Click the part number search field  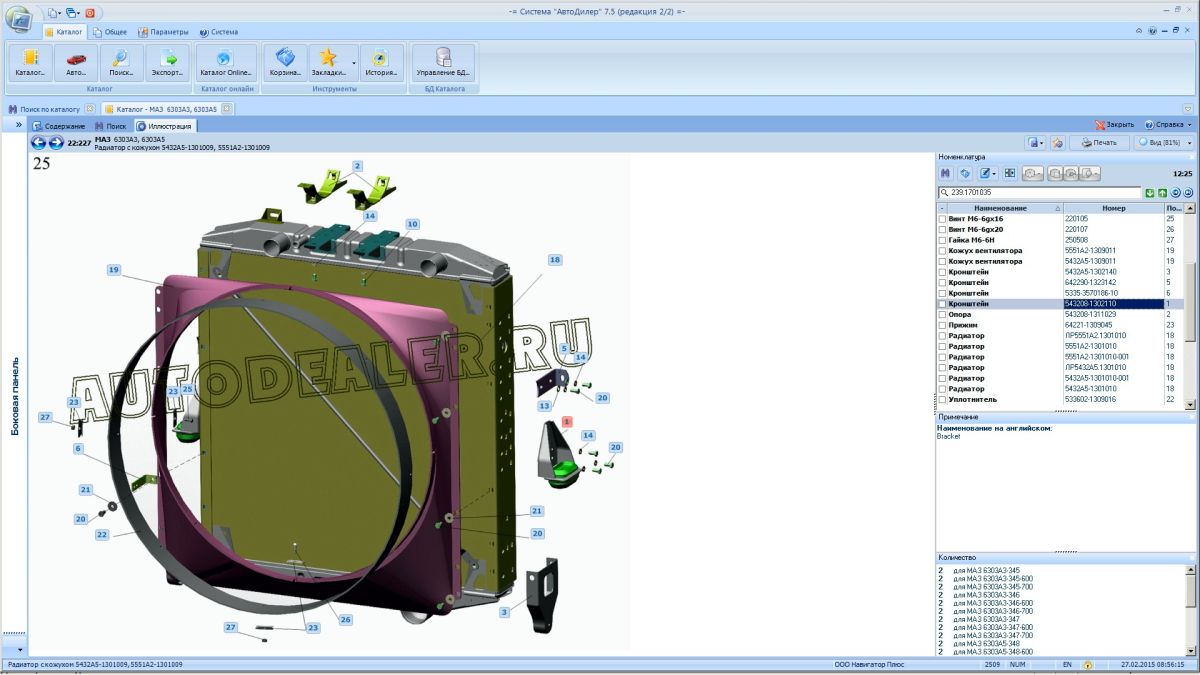[x=1040, y=192]
